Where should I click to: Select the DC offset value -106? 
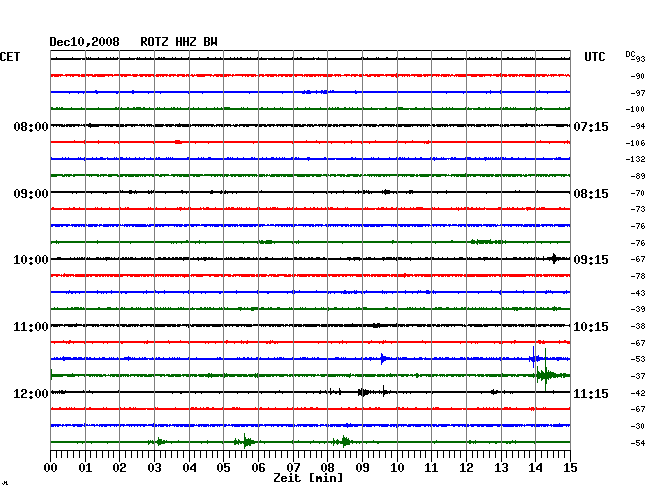tap(635, 143)
